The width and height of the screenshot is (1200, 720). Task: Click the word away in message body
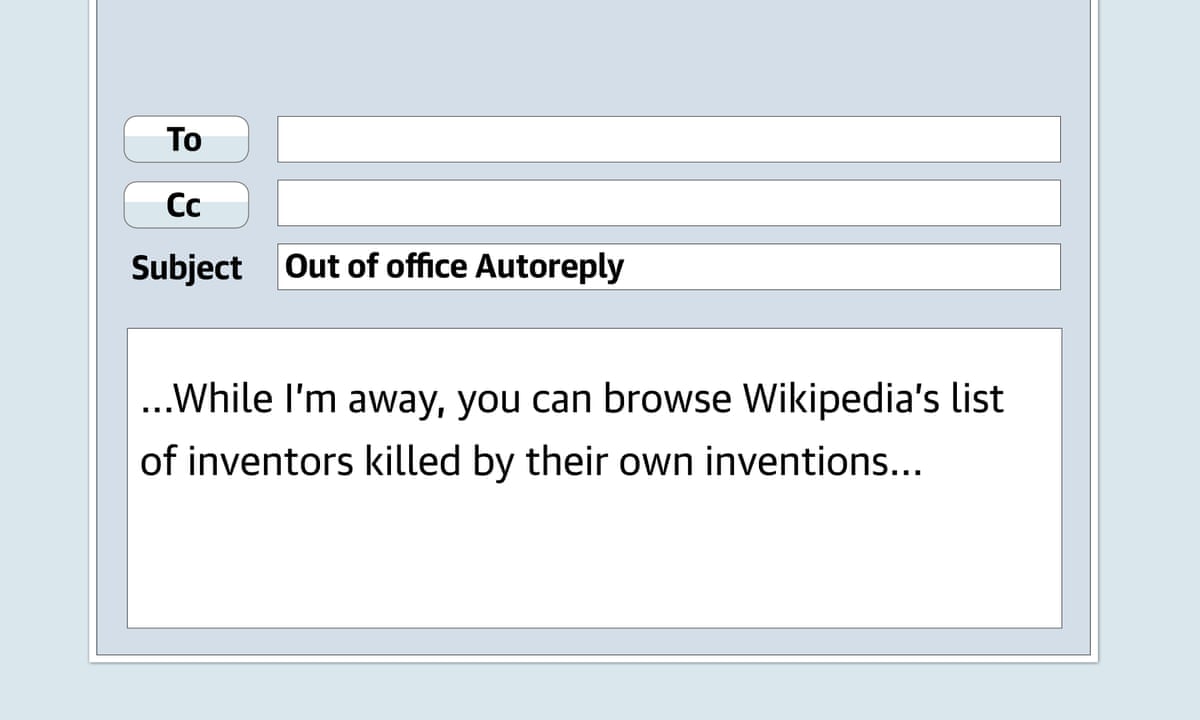pos(394,400)
